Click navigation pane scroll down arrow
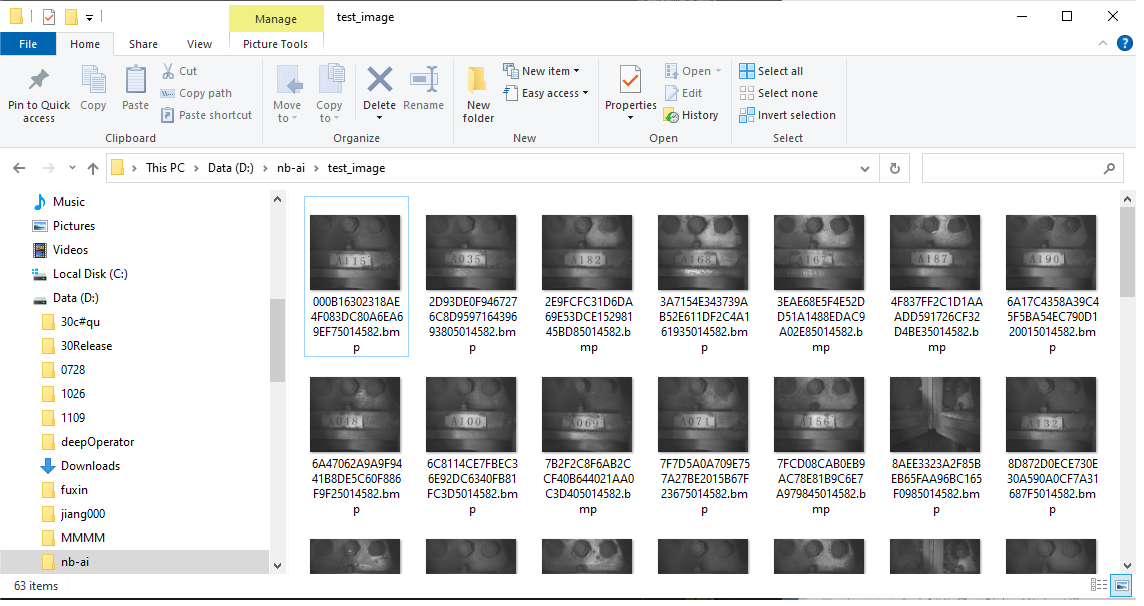 click(x=277, y=565)
